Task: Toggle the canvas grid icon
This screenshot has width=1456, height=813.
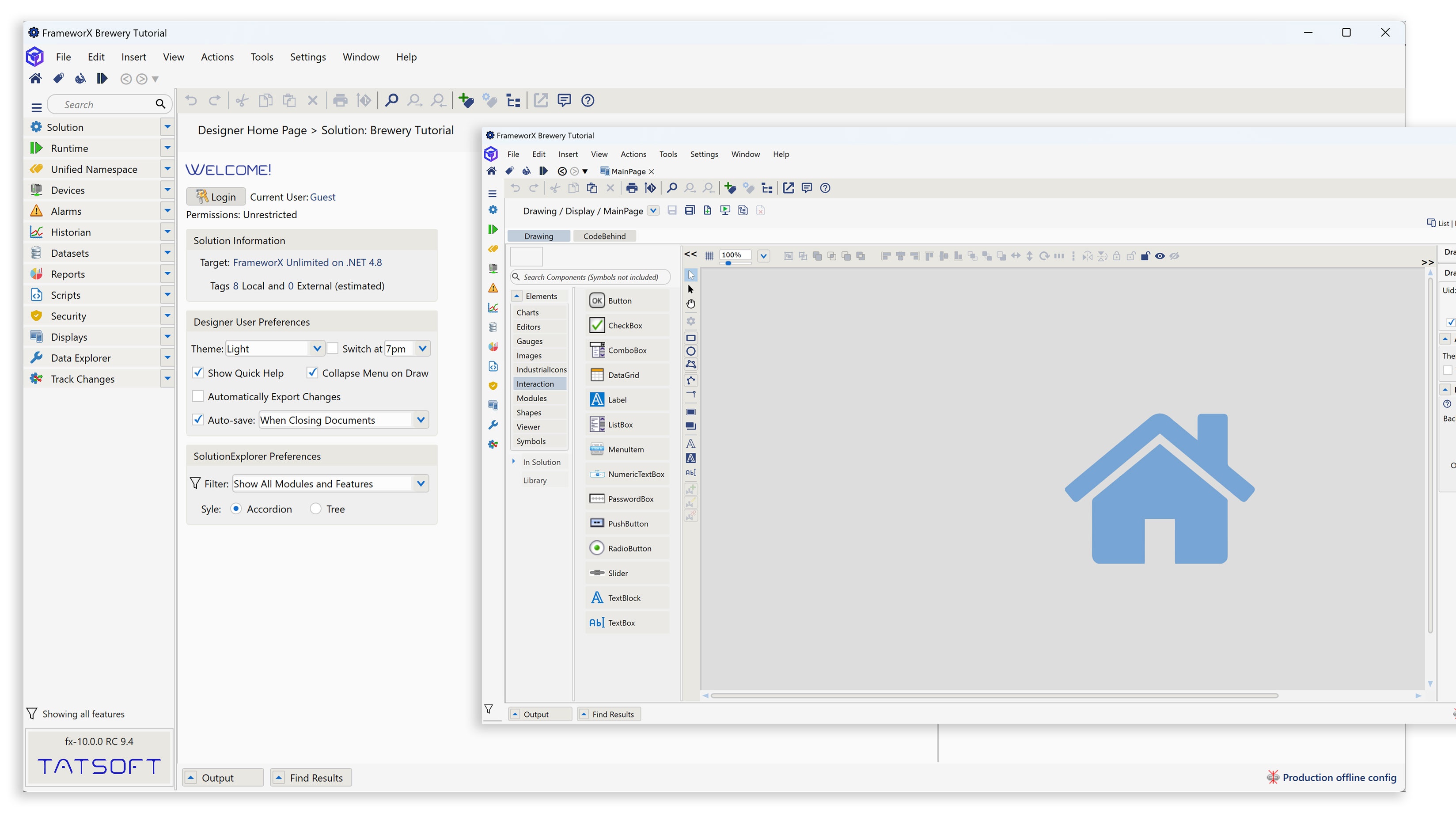Action: pyautogui.click(x=709, y=256)
